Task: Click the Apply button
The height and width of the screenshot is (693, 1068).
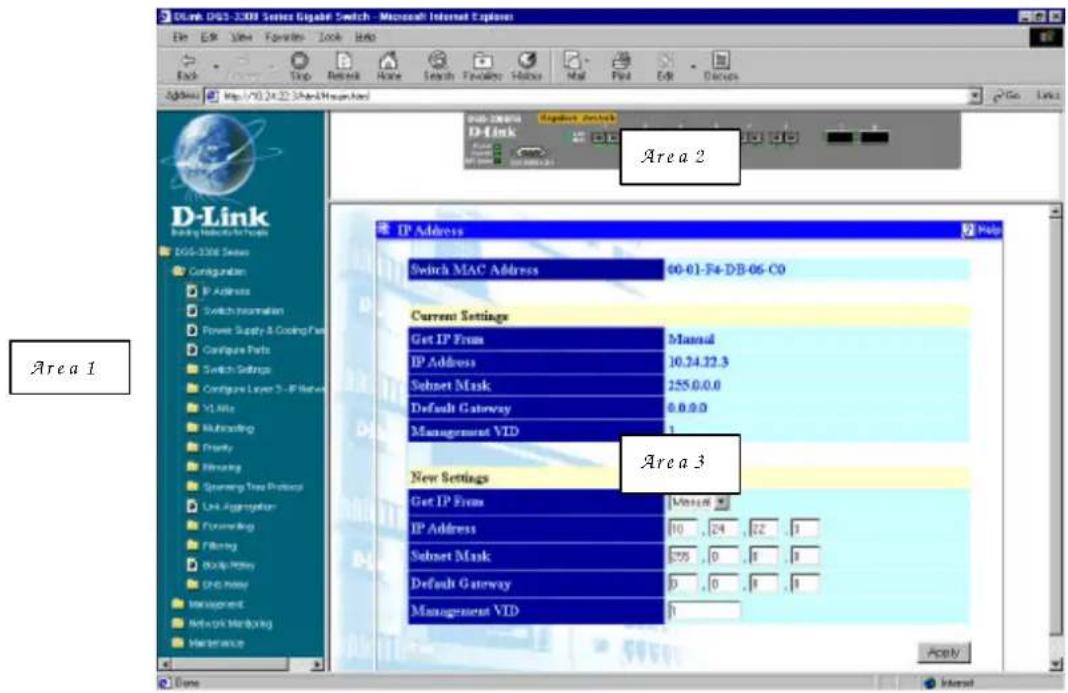Action: coord(943,652)
